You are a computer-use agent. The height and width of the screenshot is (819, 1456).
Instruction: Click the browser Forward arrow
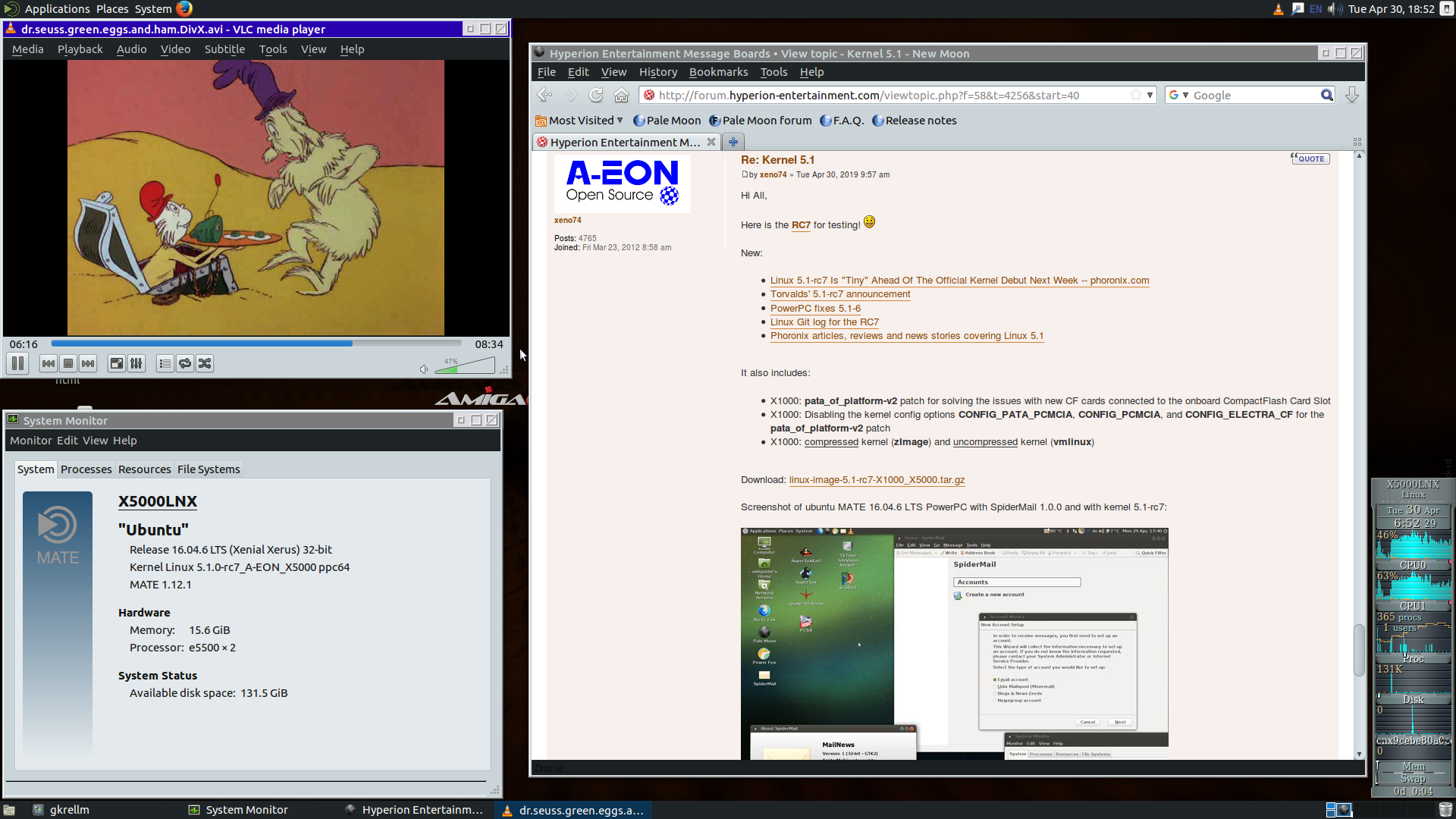point(571,95)
